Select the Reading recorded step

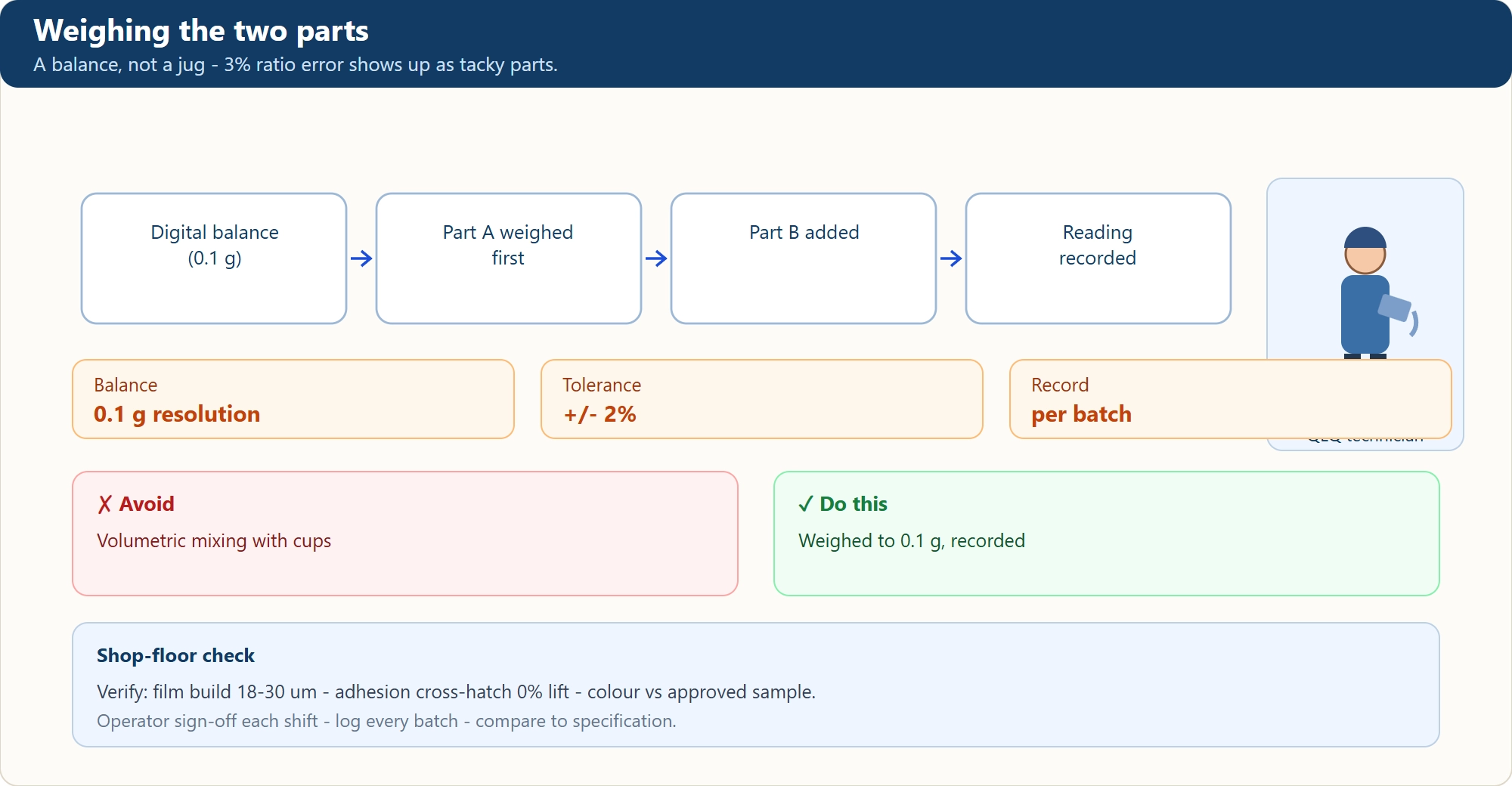click(1098, 258)
